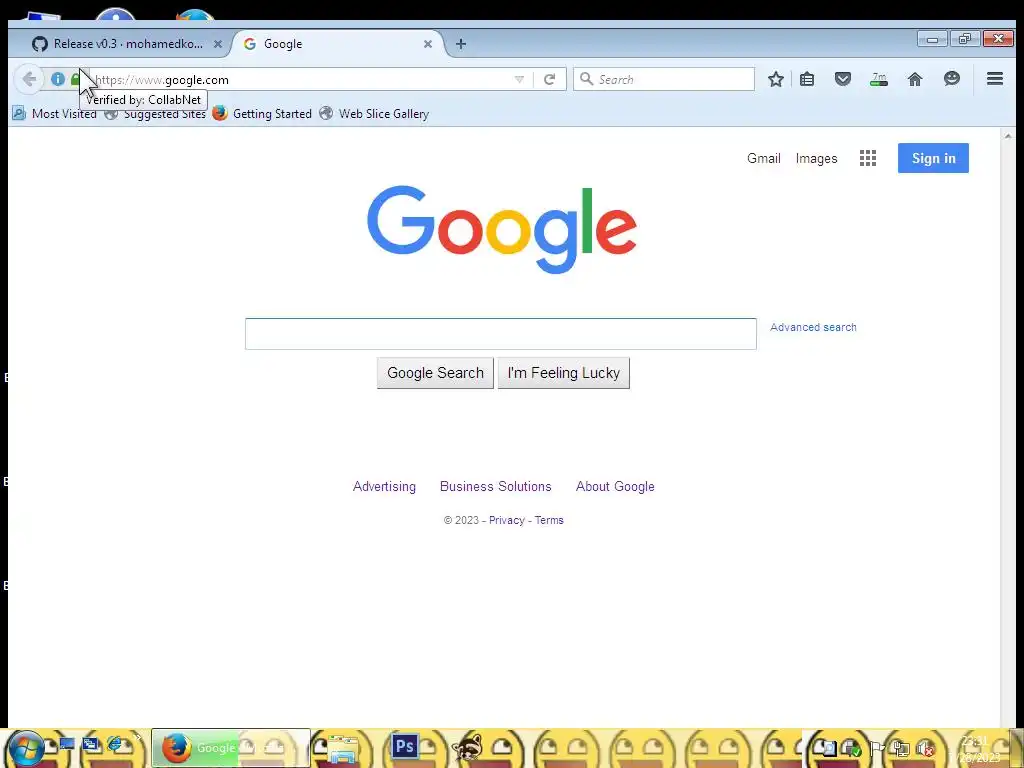Open the Images link

coord(816,158)
